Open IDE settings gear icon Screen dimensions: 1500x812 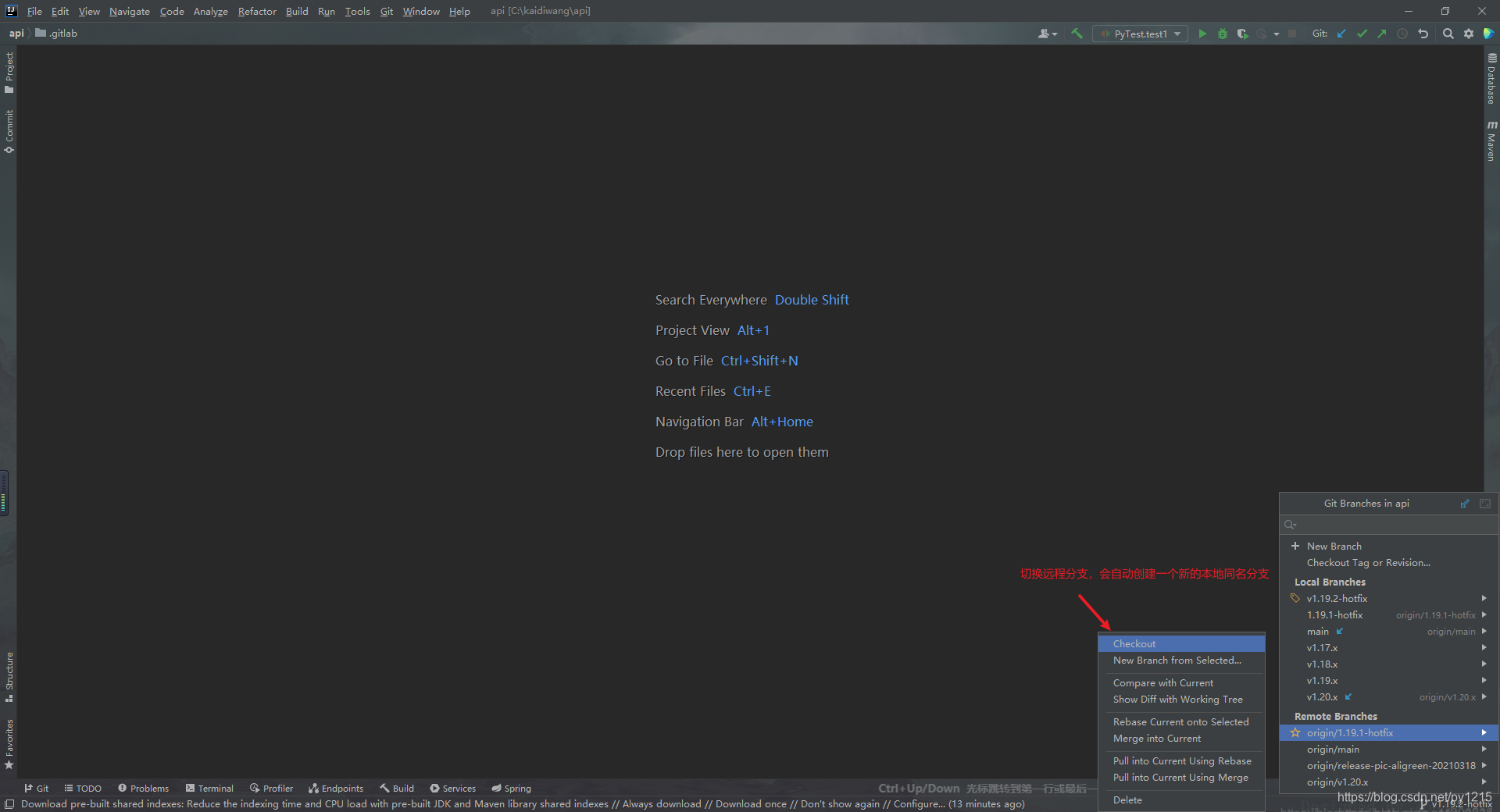1469,34
